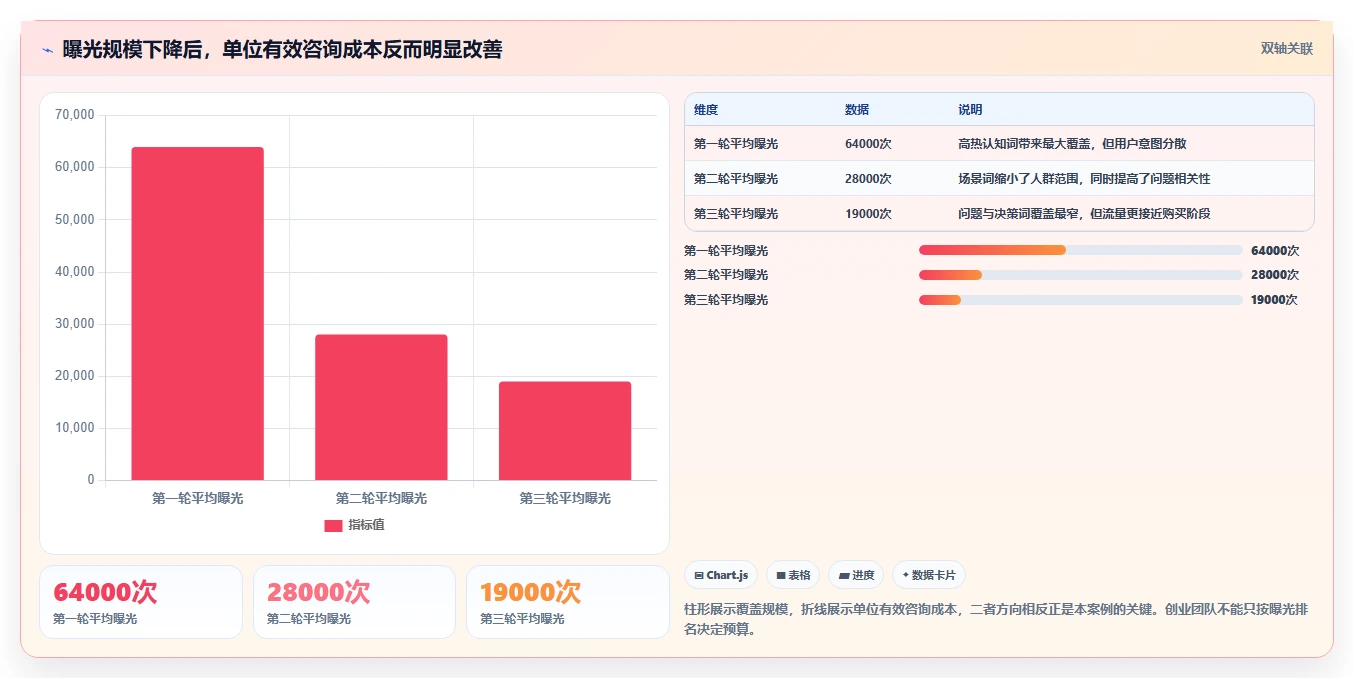The image size is (1354, 678).
Task: Click the 维度 column header
Action: point(706,110)
